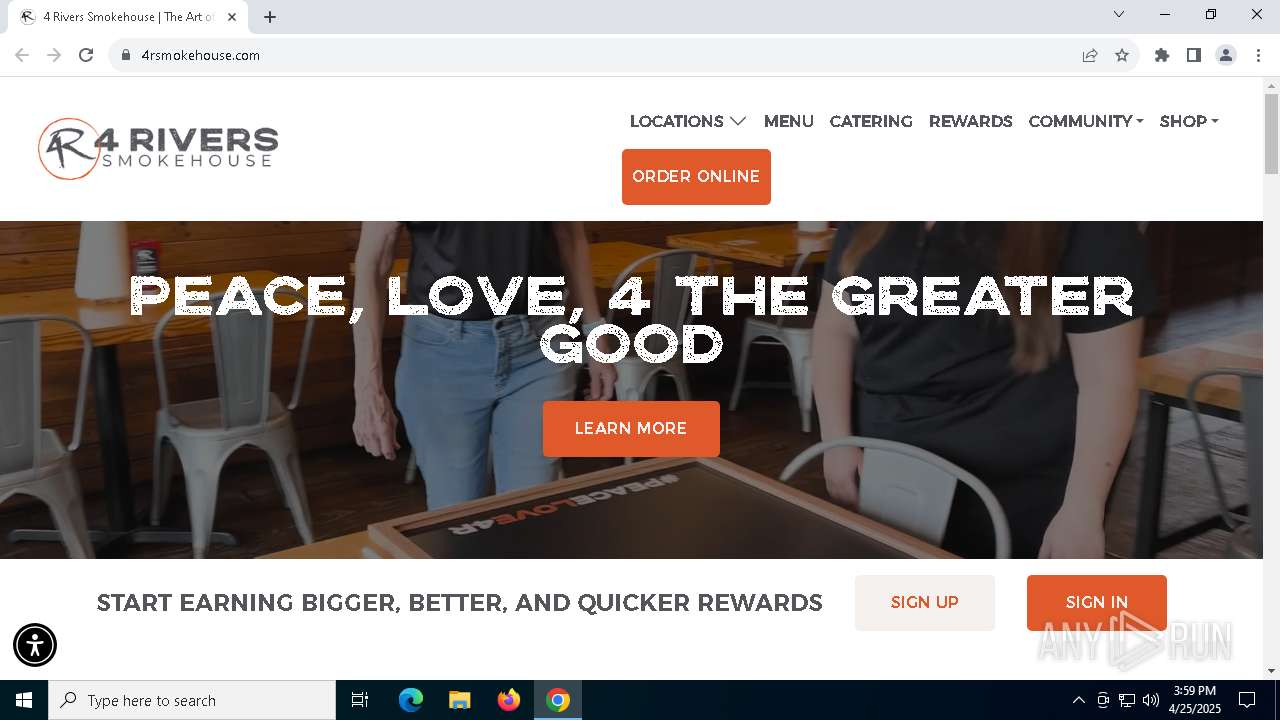Screen dimensions: 1280x720
Task: Expand the Locations dropdown
Action: 688,121
